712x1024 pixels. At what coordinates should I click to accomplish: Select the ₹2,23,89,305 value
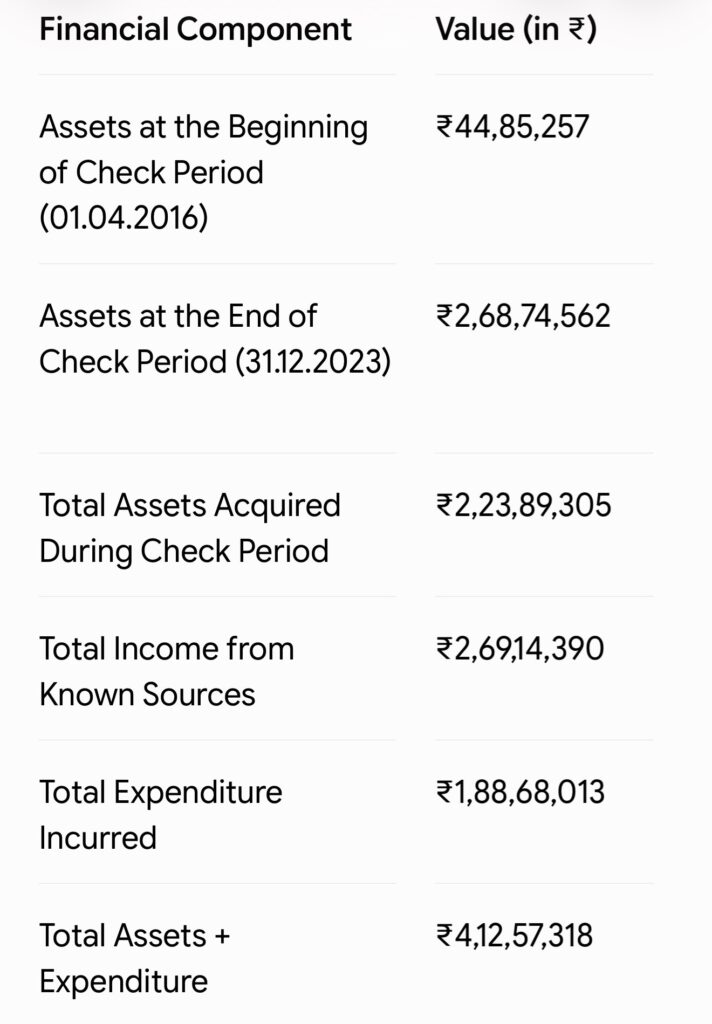coord(523,505)
